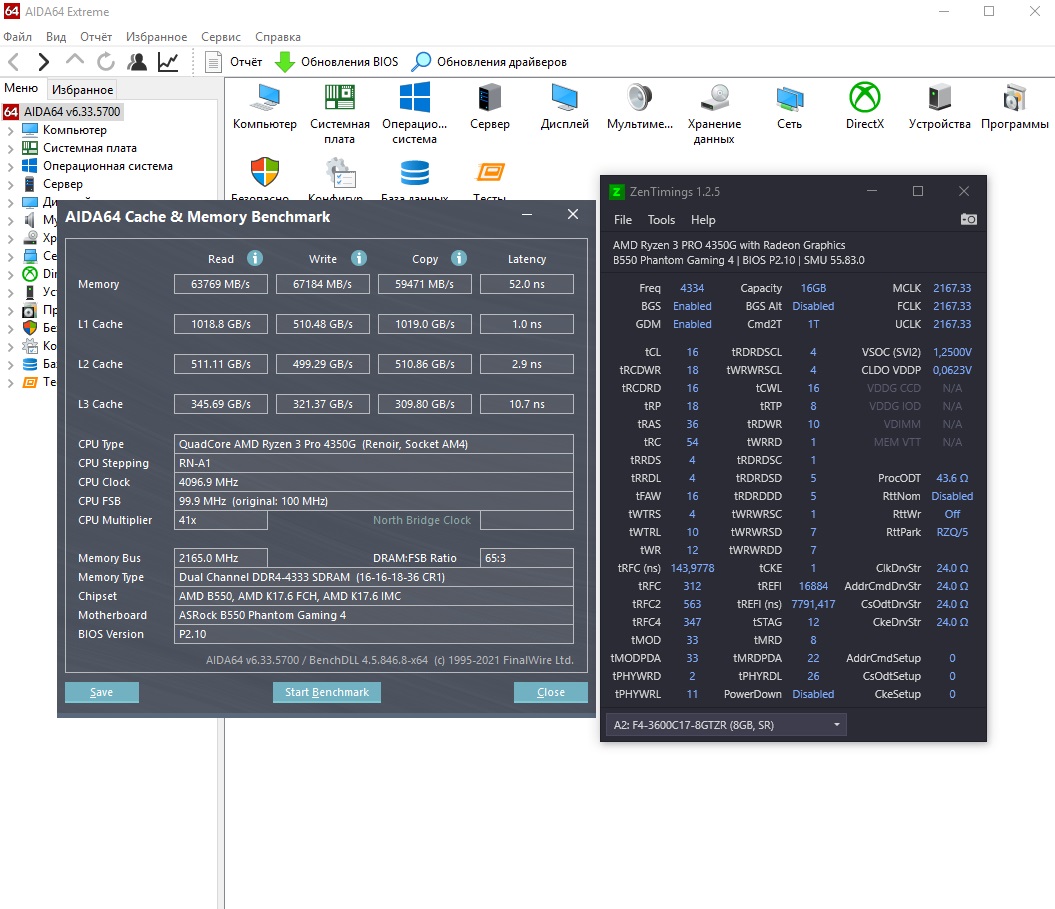The image size is (1055, 909).
Task: Expand the Системная плата tree node
Action: tap(10, 149)
